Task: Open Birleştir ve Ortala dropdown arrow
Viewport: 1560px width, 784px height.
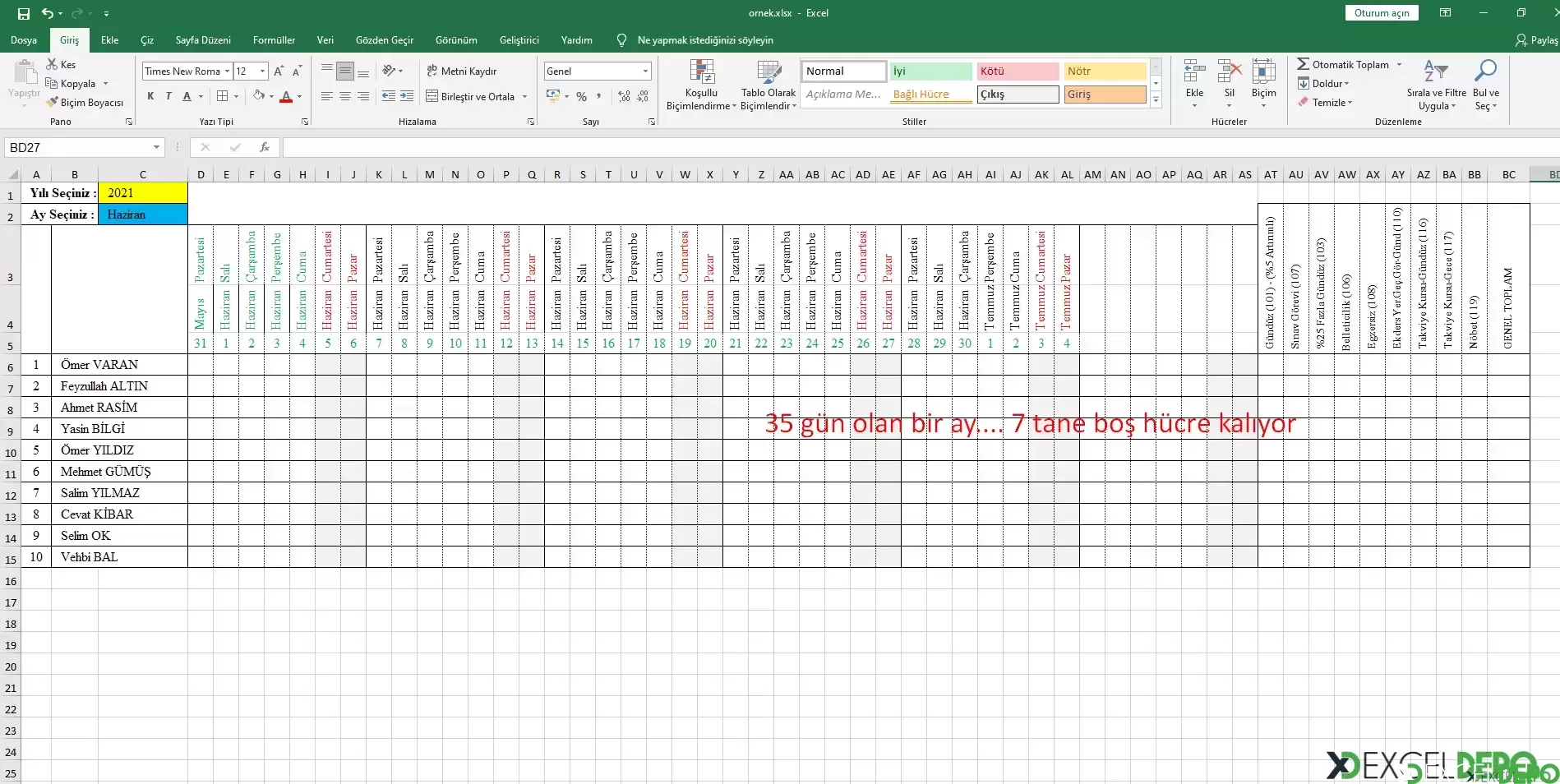Action: click(524, 96)
